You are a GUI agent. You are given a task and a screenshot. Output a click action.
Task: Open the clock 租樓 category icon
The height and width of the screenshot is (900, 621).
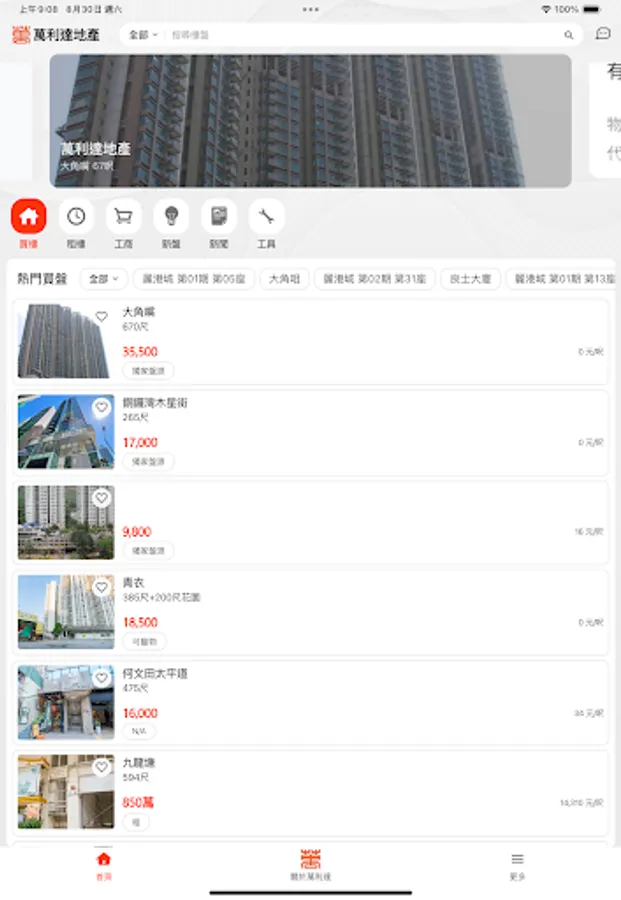[76, 217]
